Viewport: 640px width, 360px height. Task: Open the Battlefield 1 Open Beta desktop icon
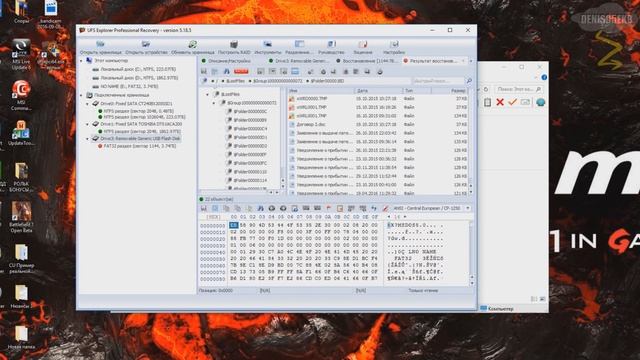[21, 217]
